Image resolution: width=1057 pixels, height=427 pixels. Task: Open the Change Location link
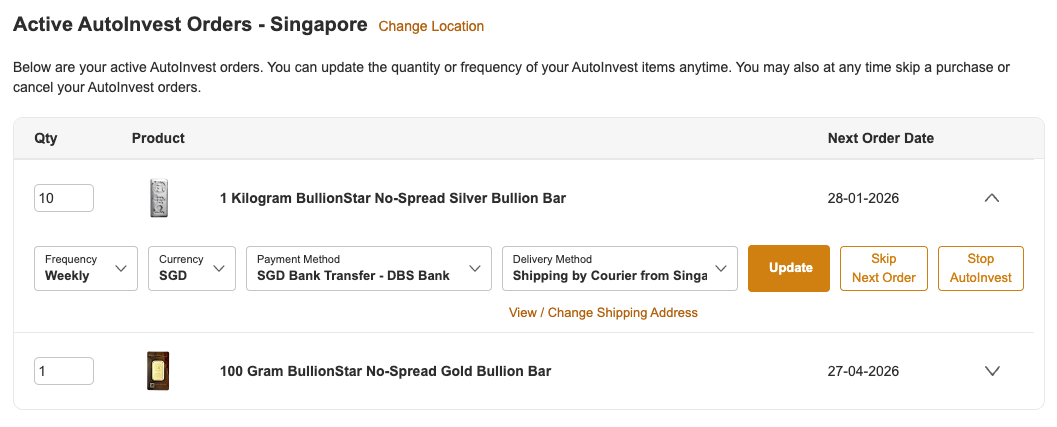point(431,26)
